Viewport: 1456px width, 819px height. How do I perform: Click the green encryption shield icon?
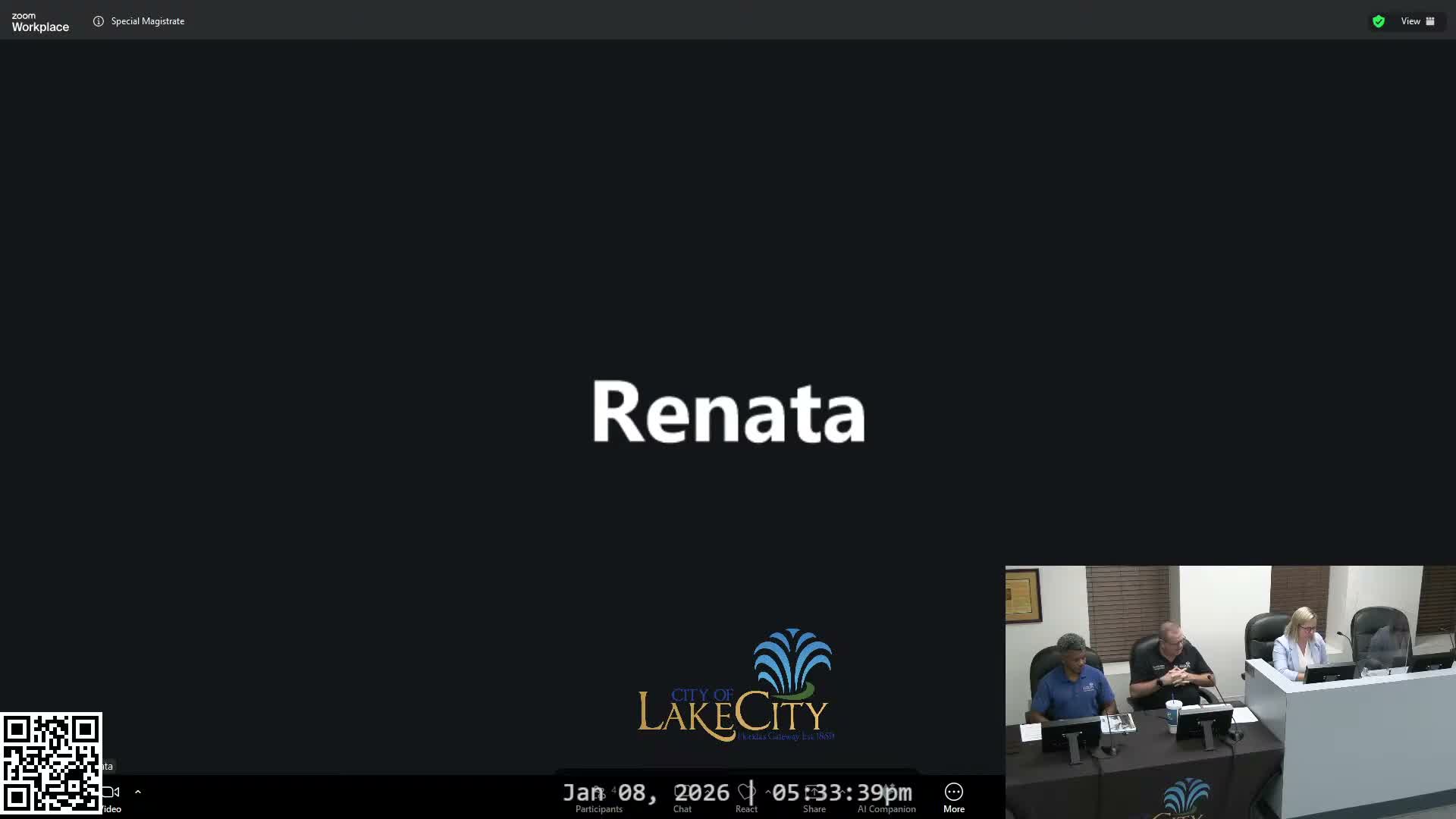(x=1378, y=21)
